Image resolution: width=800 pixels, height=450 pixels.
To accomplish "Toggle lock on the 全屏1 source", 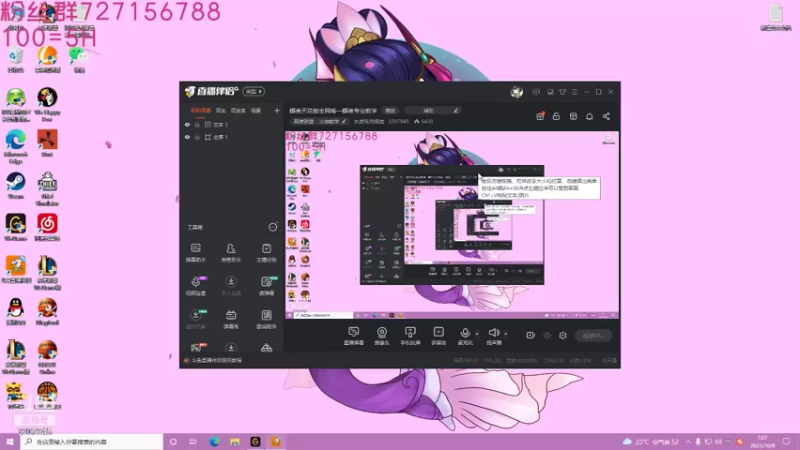I will pyautogui.click(x=197, y=137).
